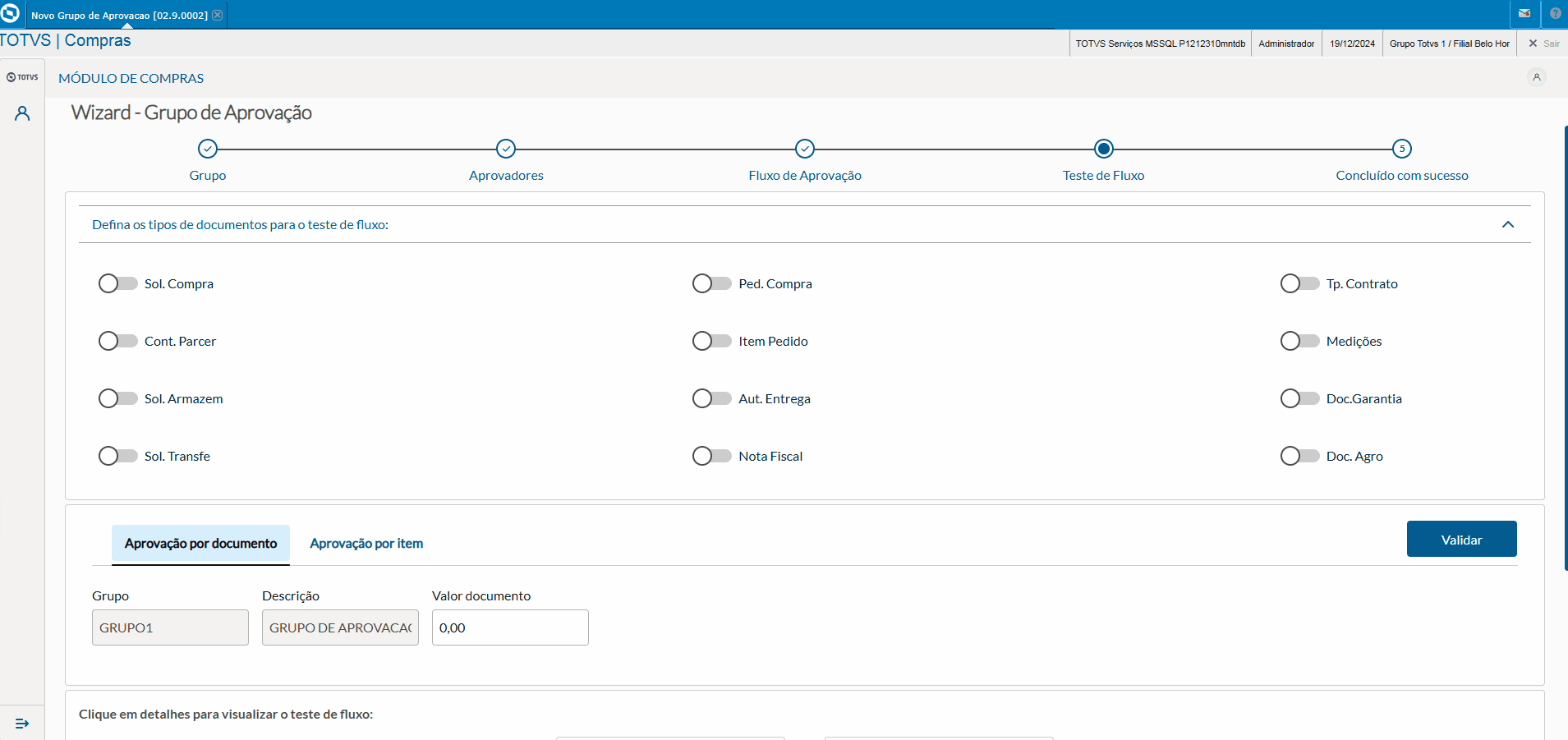The image size is (1568, 740).
Task: Enable the Sol. Transfe switch
Action: pyautogui.click(x=118, y=456)
